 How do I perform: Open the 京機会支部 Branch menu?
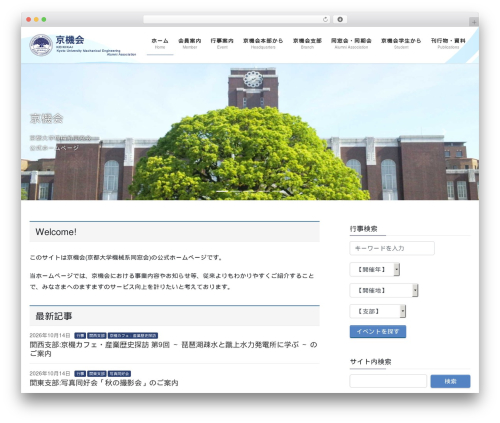click(307, 43)
